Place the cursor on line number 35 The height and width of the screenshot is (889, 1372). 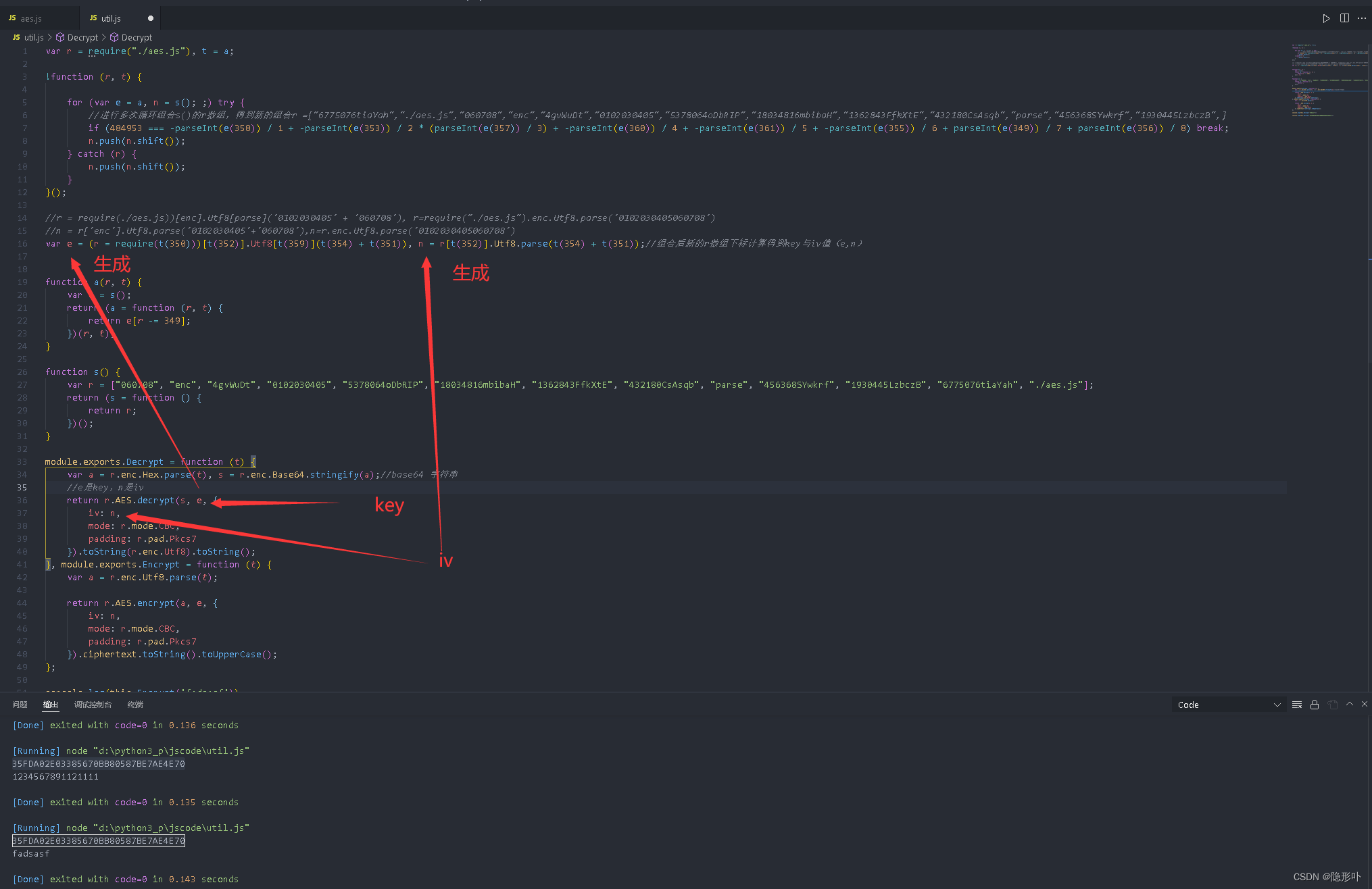[22, 487]
